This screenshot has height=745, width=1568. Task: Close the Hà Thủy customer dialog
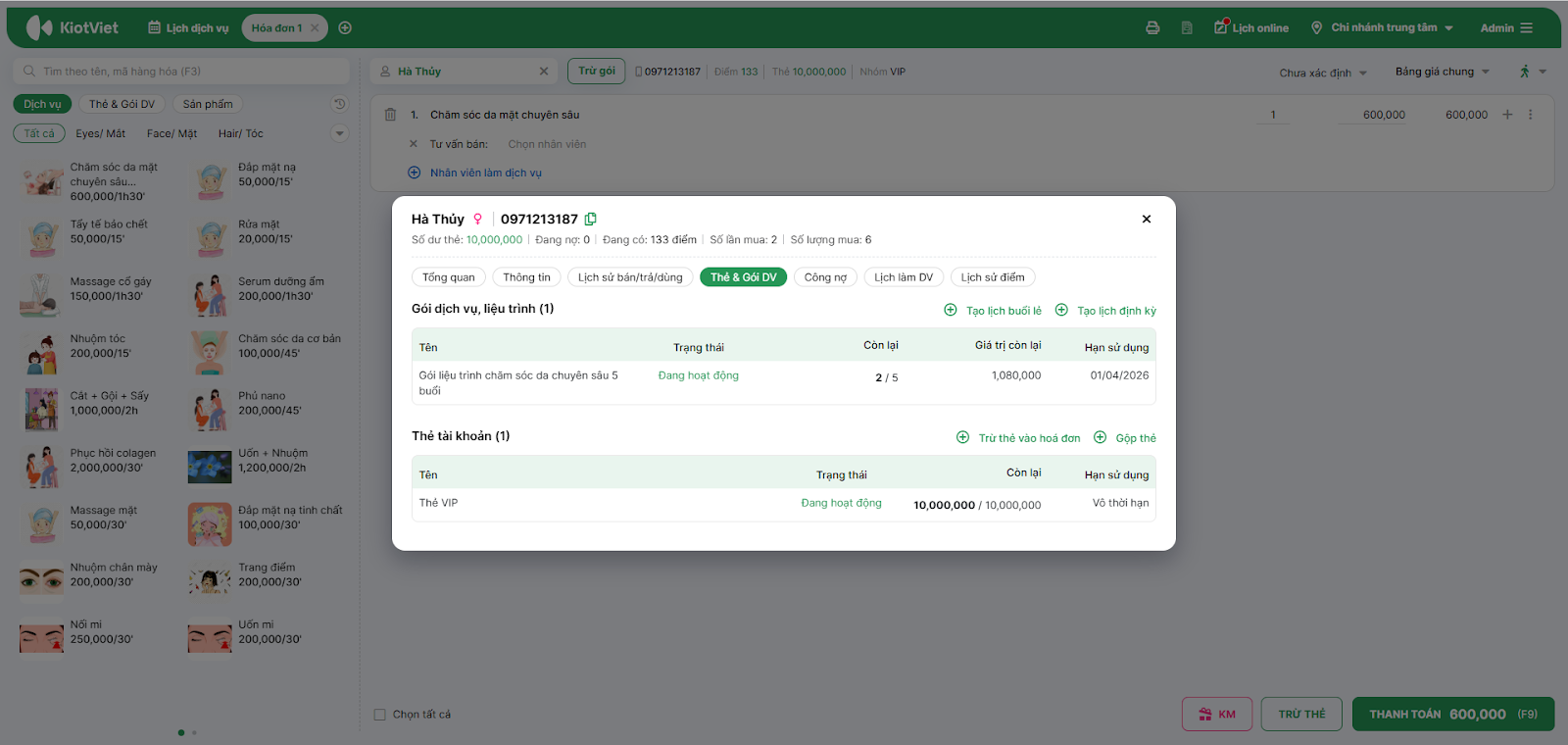[1146, 219]
